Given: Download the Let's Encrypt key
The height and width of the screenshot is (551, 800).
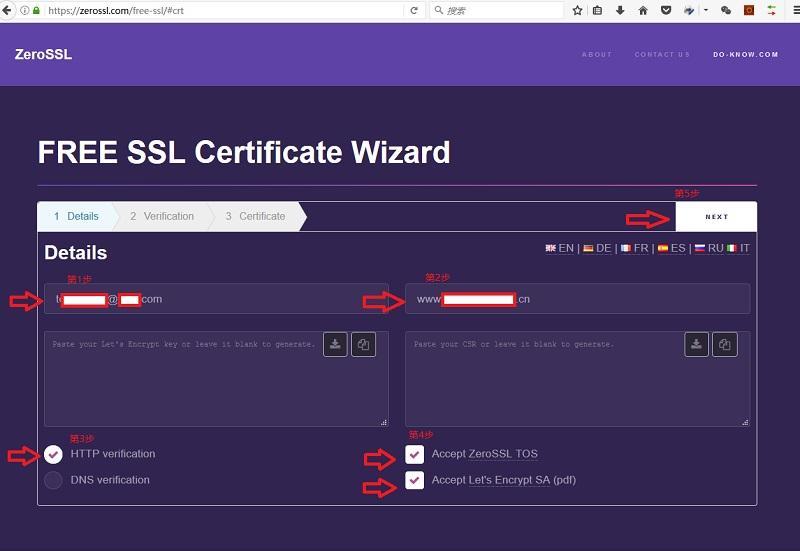Looking at the screenshot, I should 335,344.
